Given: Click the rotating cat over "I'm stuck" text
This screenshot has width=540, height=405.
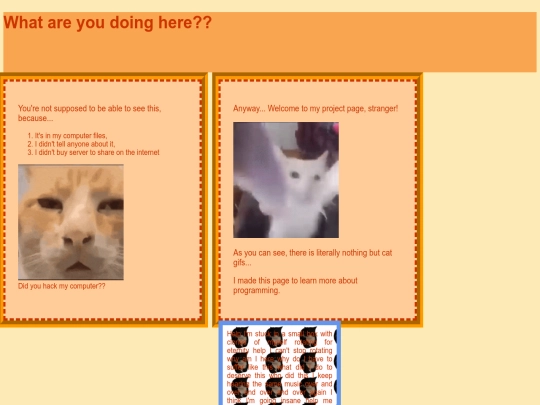Looking at the screenshot, I should (x=240, y=336).
